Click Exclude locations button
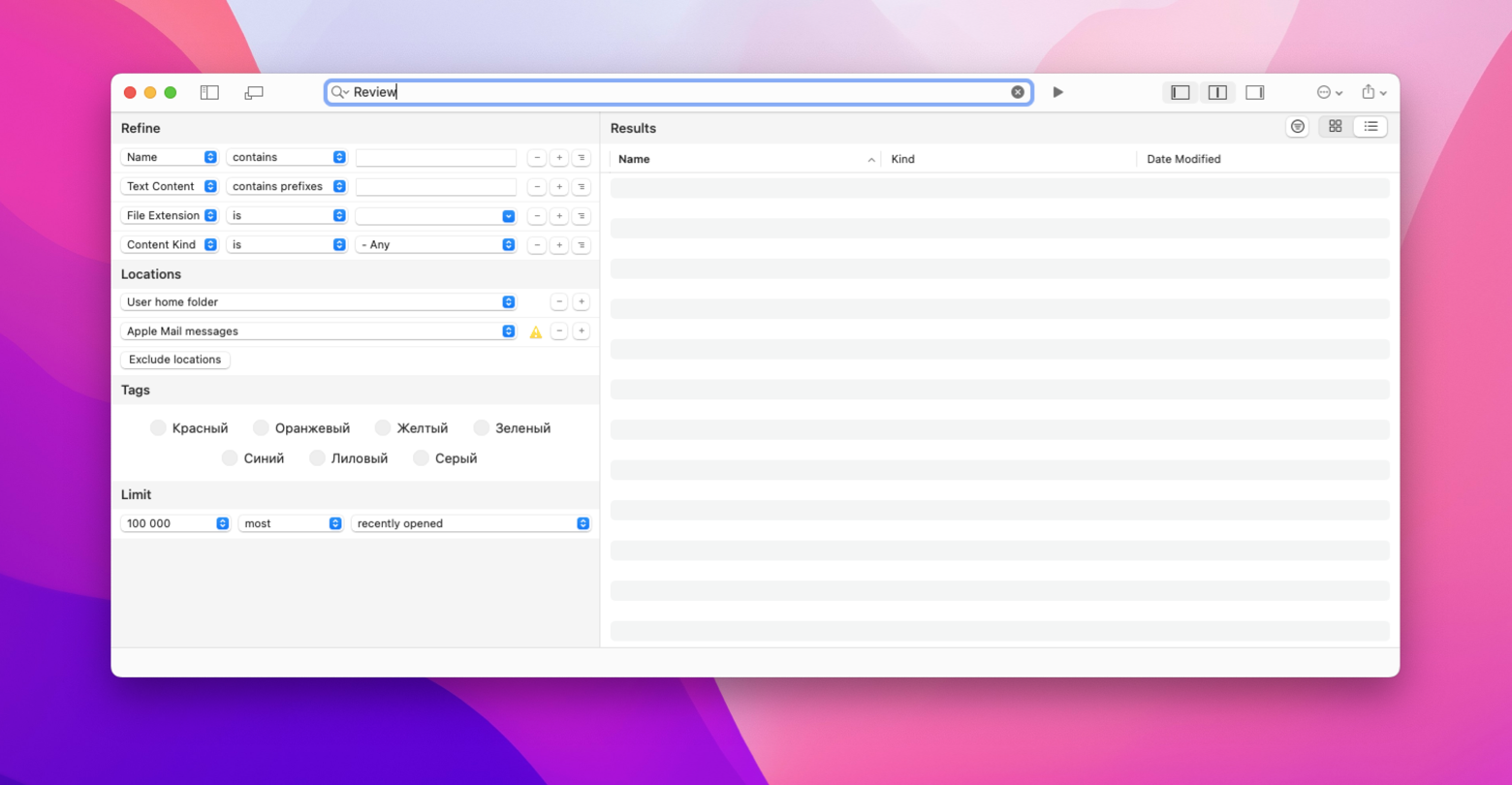This screenshot has height=785, width=1512. 174,360
